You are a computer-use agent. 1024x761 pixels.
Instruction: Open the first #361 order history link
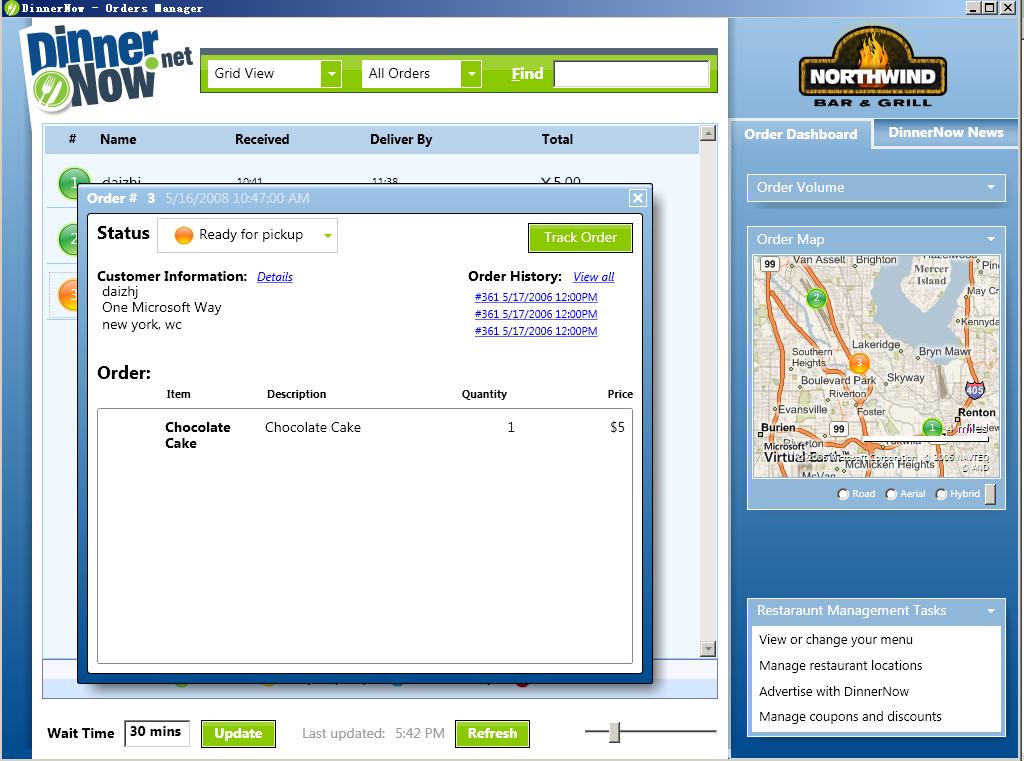point(536,297)
